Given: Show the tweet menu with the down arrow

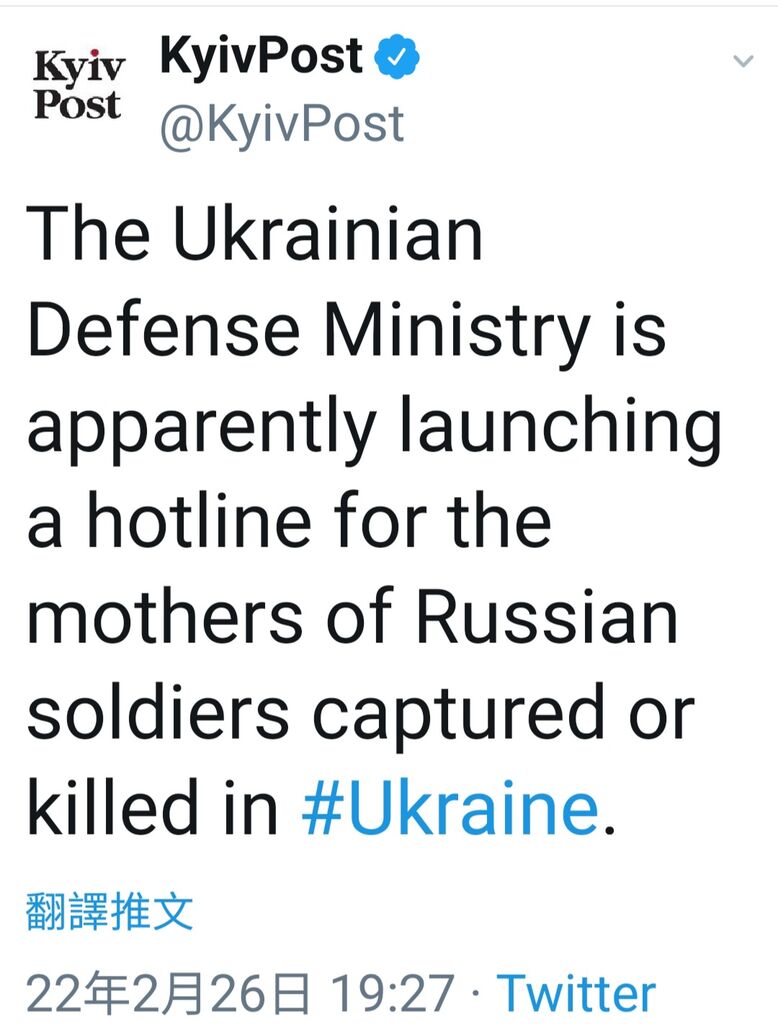Looking at the screenshot, I should point(743,61).
